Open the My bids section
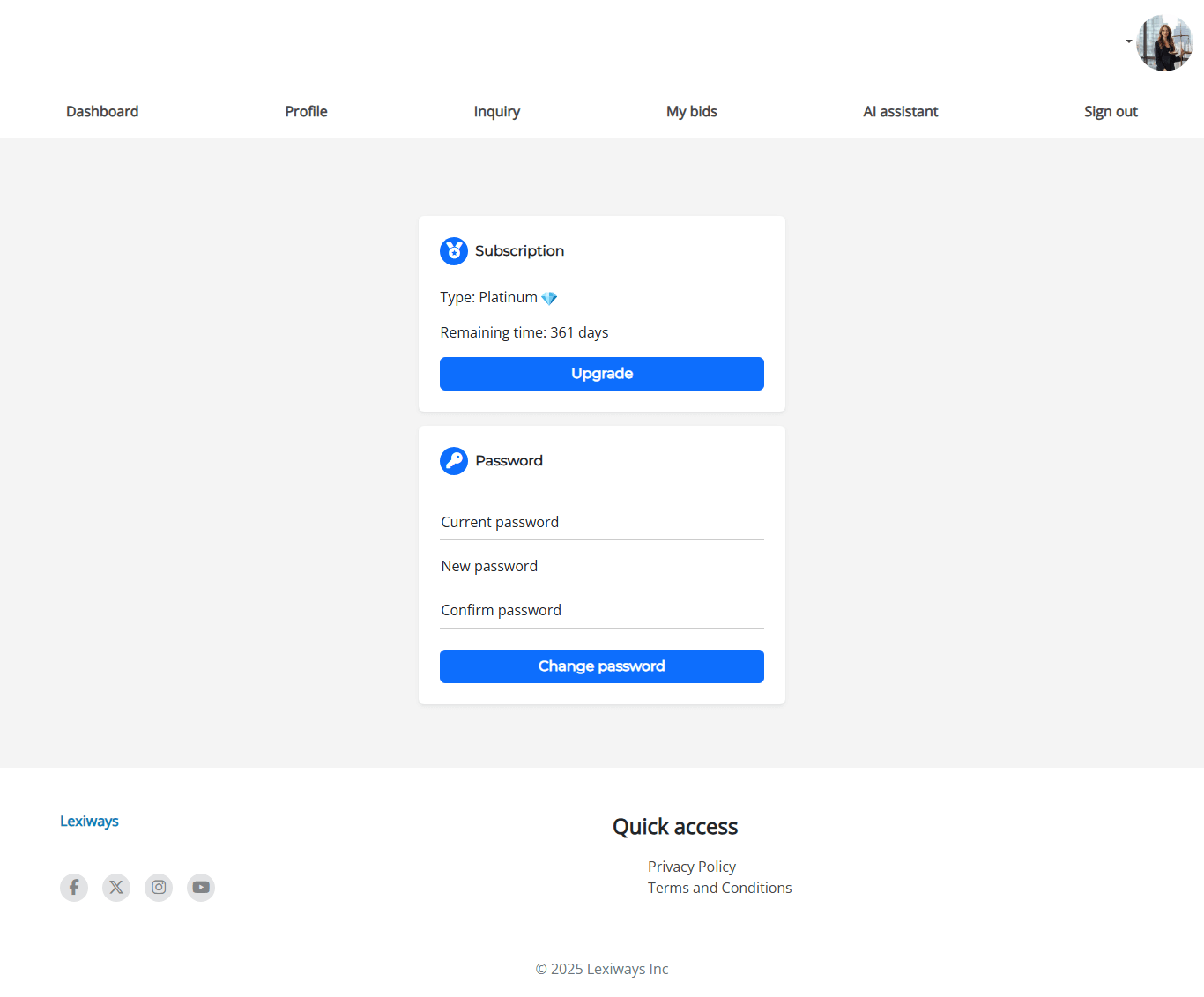The height and width of the screenshot is (997, 1204). point(691,112)
